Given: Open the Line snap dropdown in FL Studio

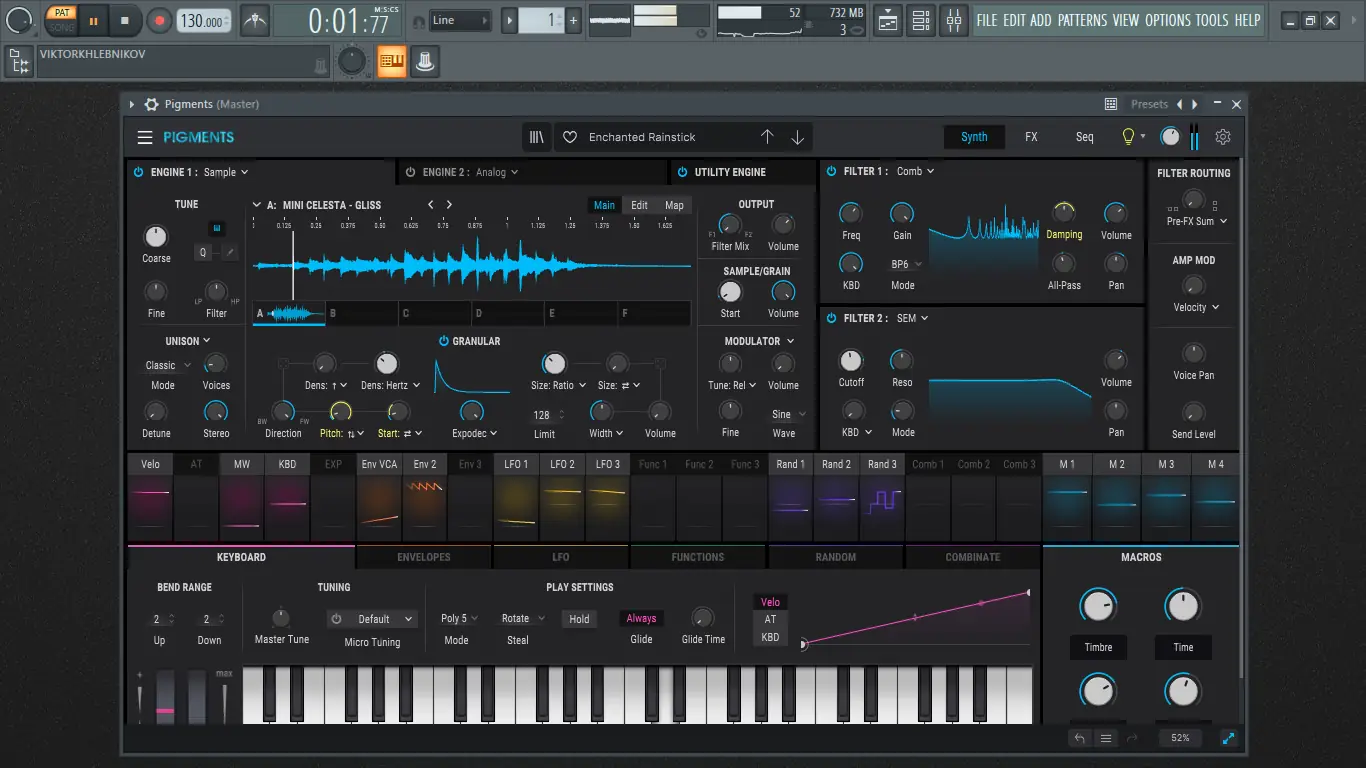Looking at the screenshot, I should point(461,20).
